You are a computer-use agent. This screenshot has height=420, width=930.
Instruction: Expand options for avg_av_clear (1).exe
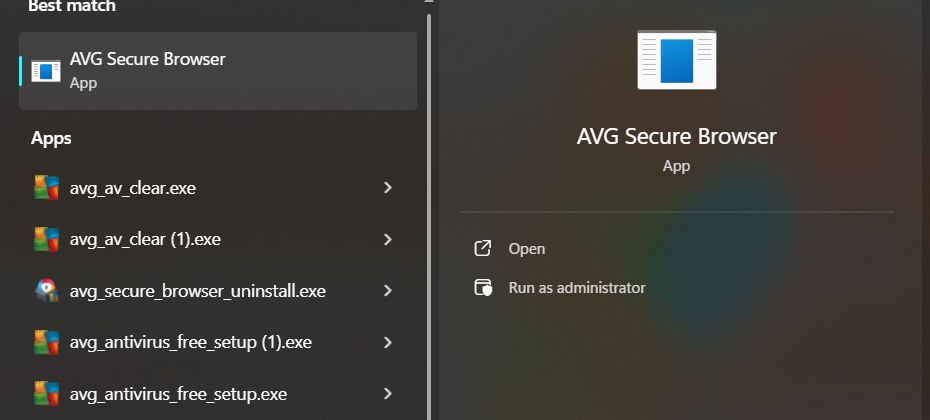[x=387, y=239]
